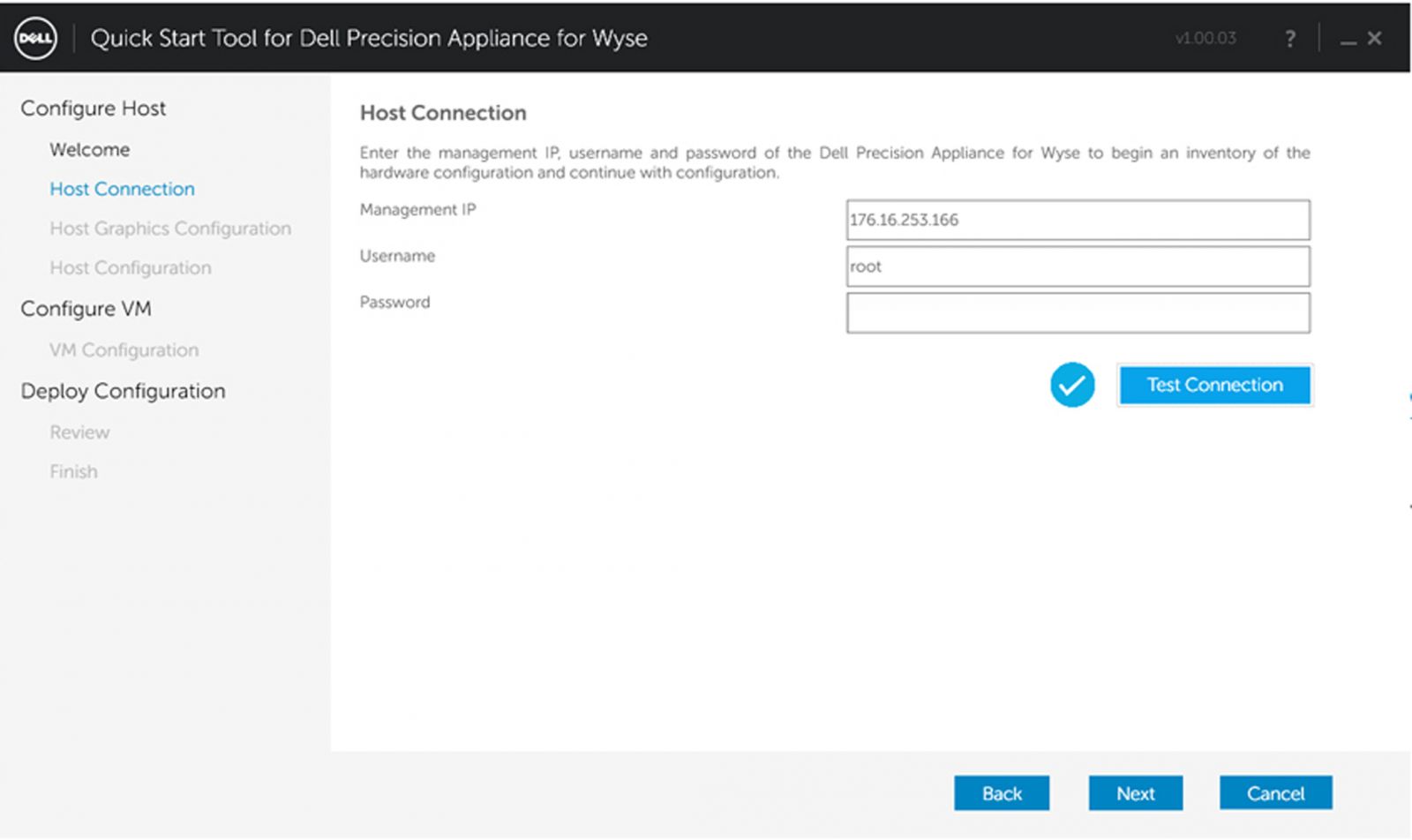1412x840 pixels.
Task: Click the Test Connection button
Action: pos(1215,385)
